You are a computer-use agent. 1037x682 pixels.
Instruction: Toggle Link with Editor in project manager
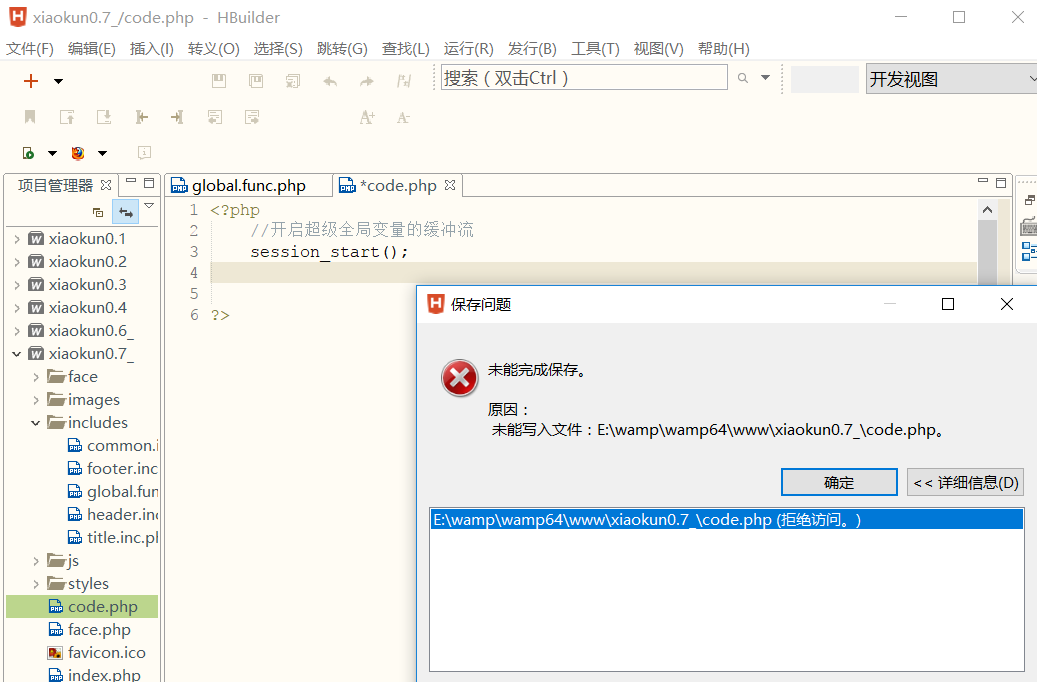(x=126, y=212)
